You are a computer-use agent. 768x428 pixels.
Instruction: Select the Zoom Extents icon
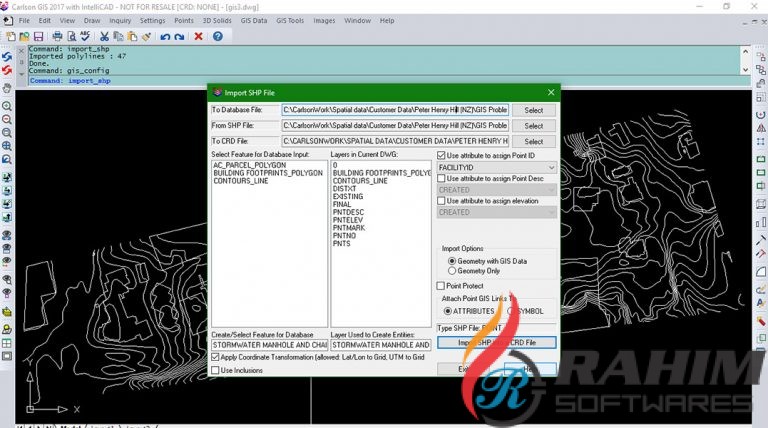pyautogui.click(x=7, y=146)
